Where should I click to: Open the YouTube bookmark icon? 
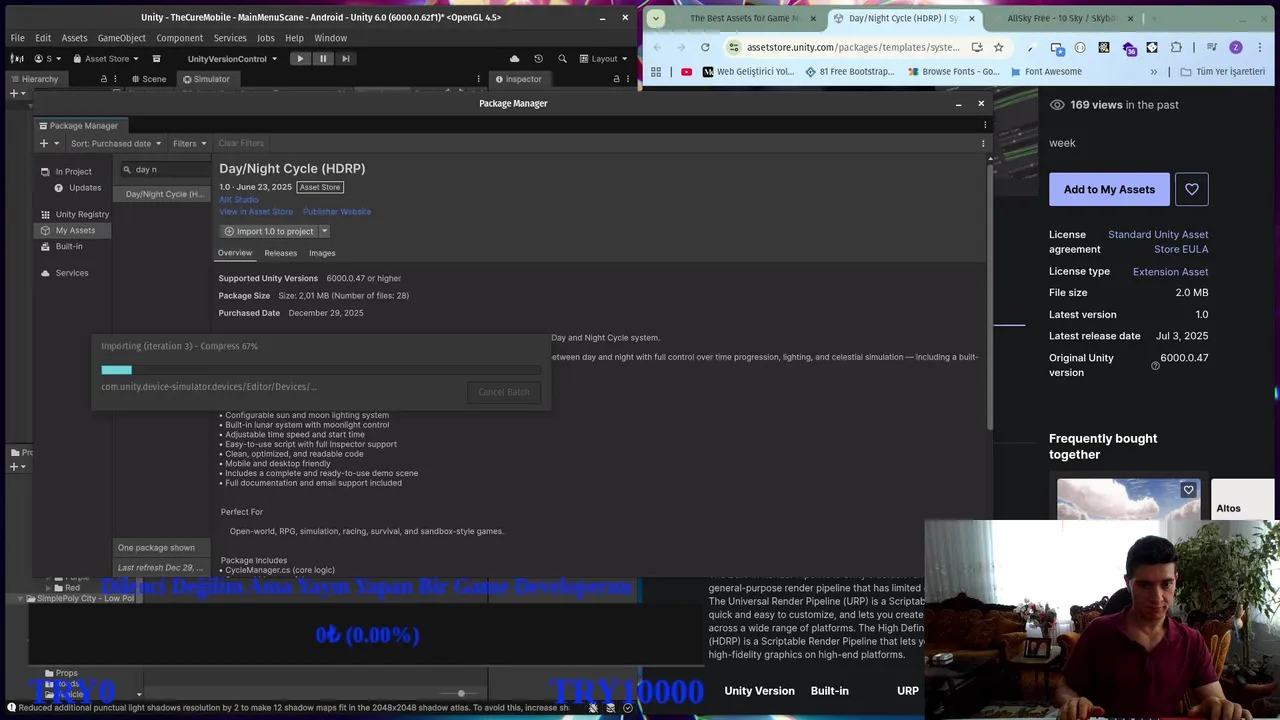coord(686,72)
